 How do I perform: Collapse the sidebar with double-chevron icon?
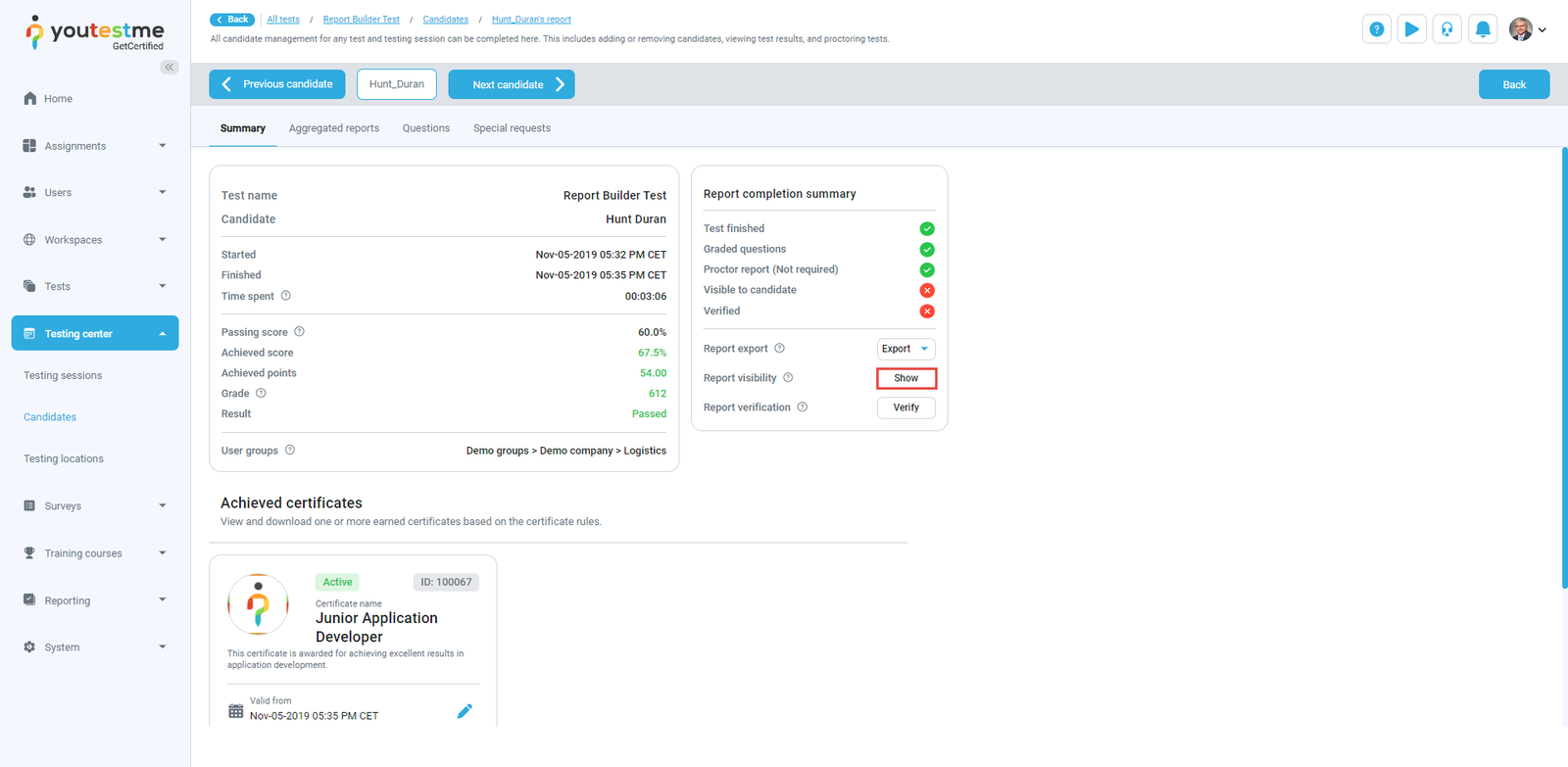(x=170, y=68)
